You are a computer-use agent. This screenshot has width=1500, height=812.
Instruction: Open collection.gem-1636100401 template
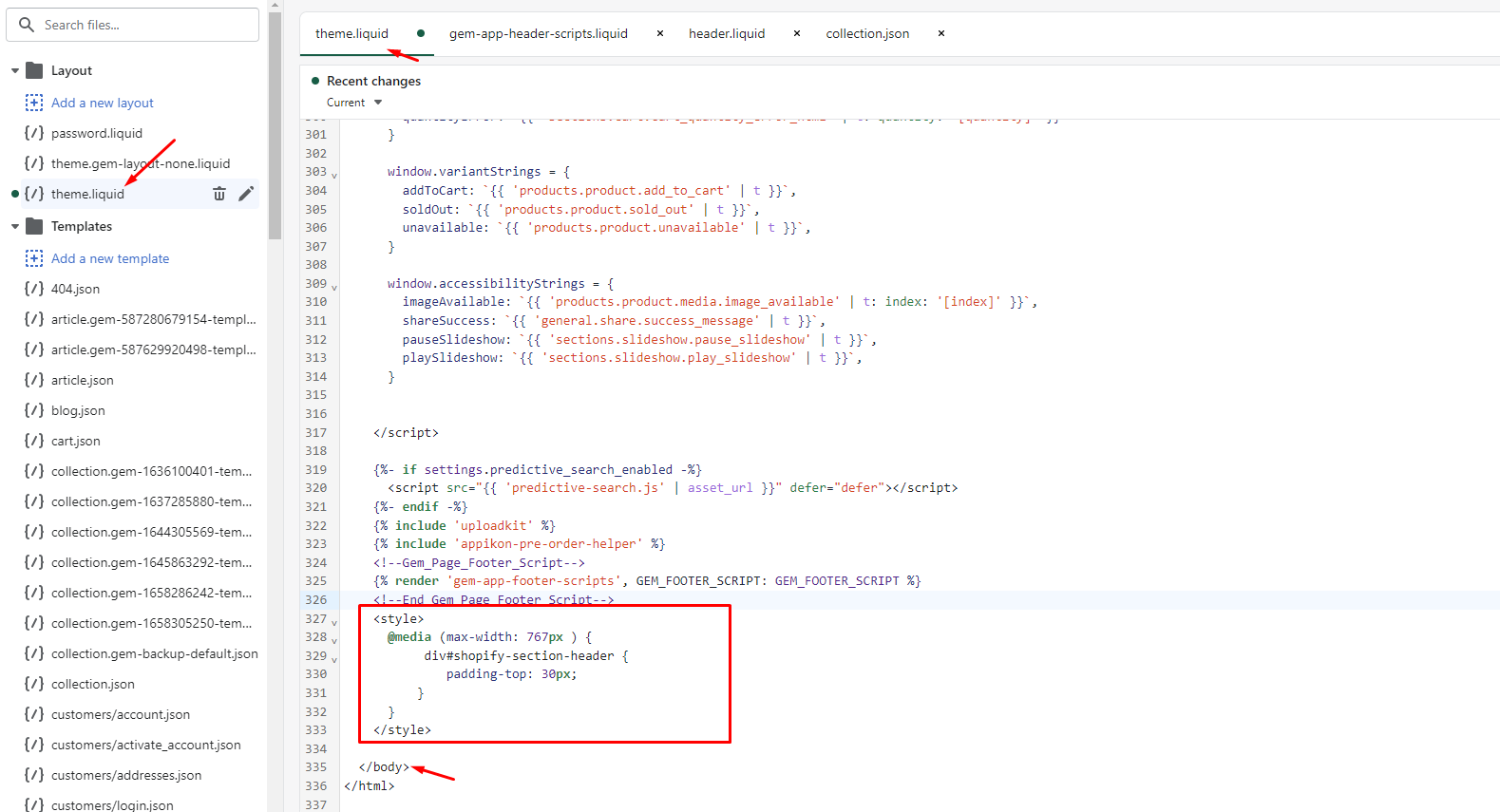152,471
